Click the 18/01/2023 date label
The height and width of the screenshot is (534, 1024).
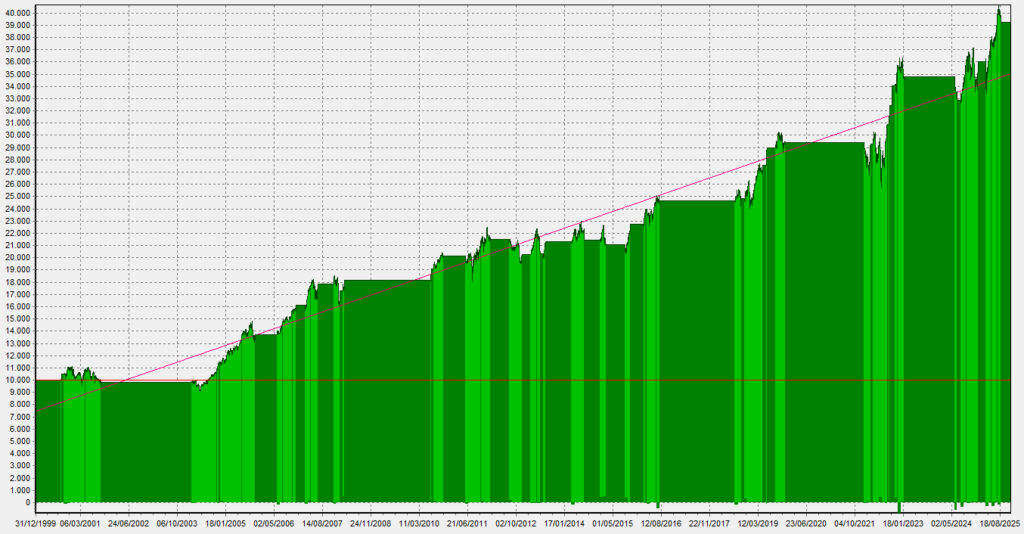coord(903,522)
